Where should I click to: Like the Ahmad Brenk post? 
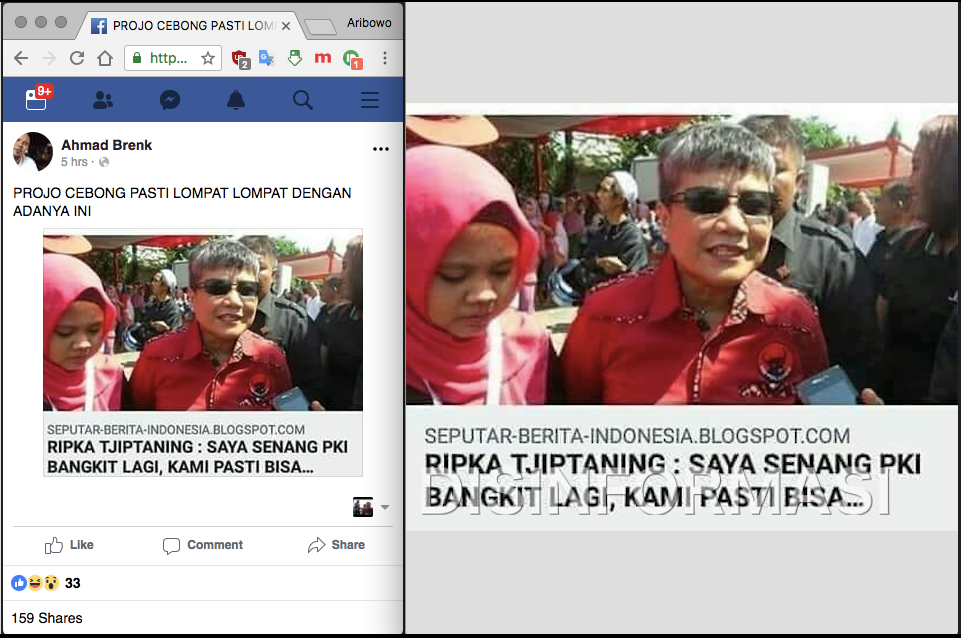pyautogui.click(x=69, y=545)
